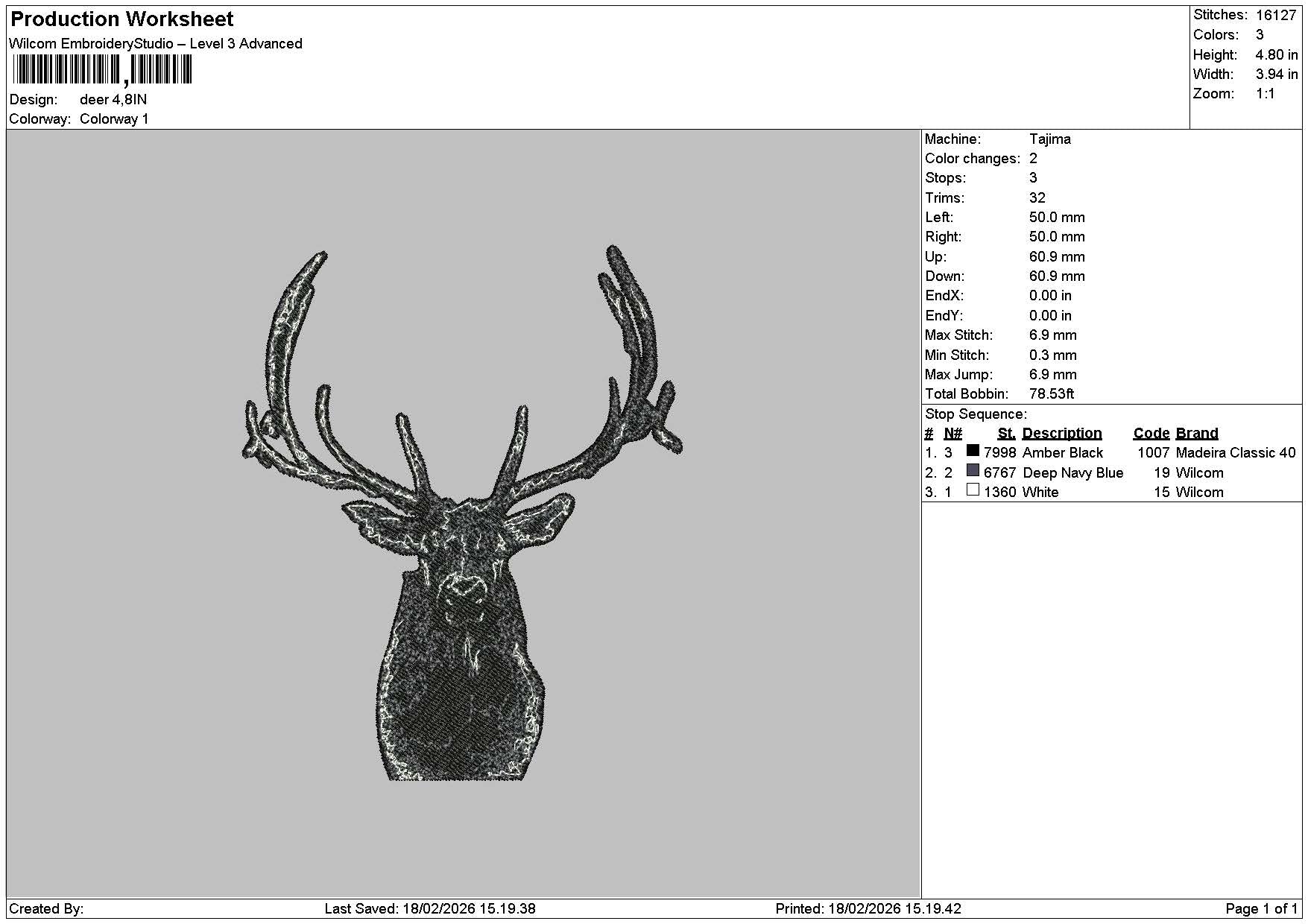Click the 'Amber Black' description
This screenshot has width=1308, height=924.
(1063, 453)
